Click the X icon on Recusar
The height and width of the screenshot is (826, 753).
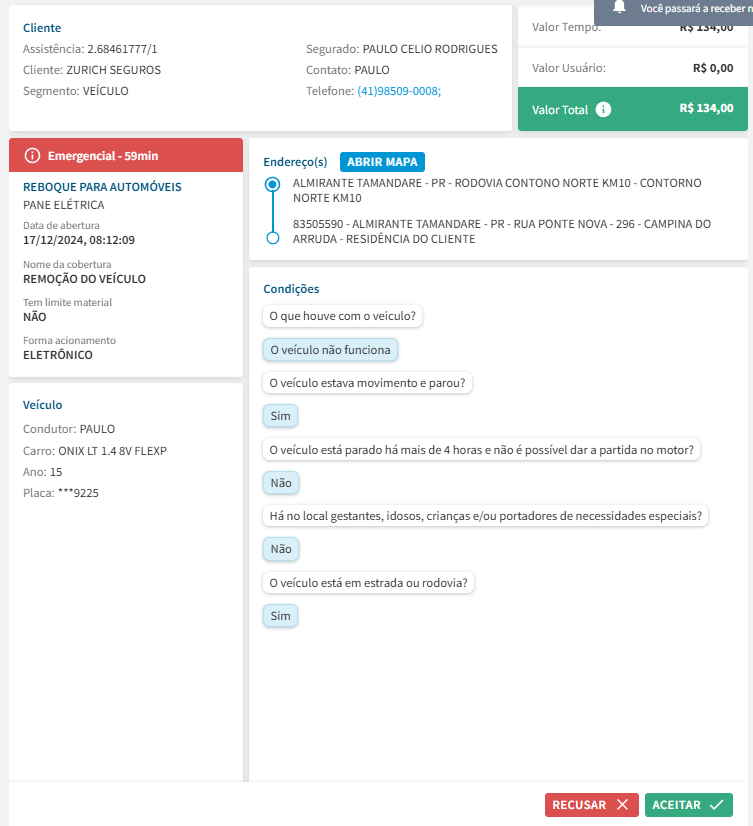pos(622,804)
